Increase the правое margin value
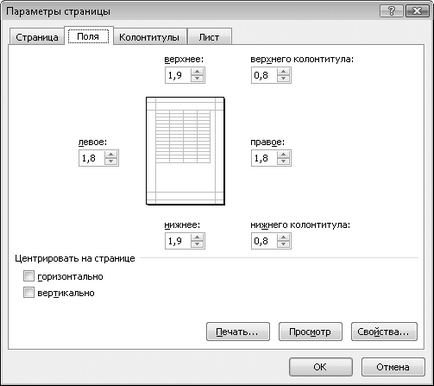The width and height of the screenshot is (434, 386). pos(283,154)
